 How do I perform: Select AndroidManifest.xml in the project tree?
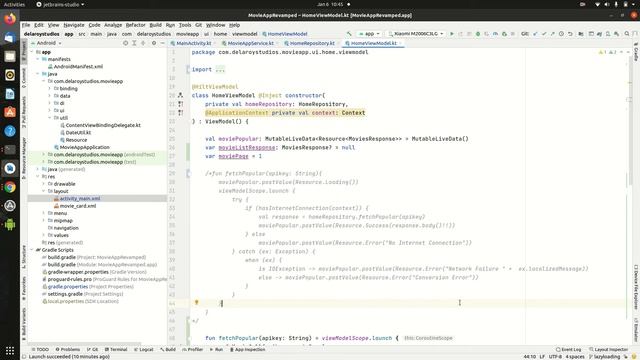(78, 67)
